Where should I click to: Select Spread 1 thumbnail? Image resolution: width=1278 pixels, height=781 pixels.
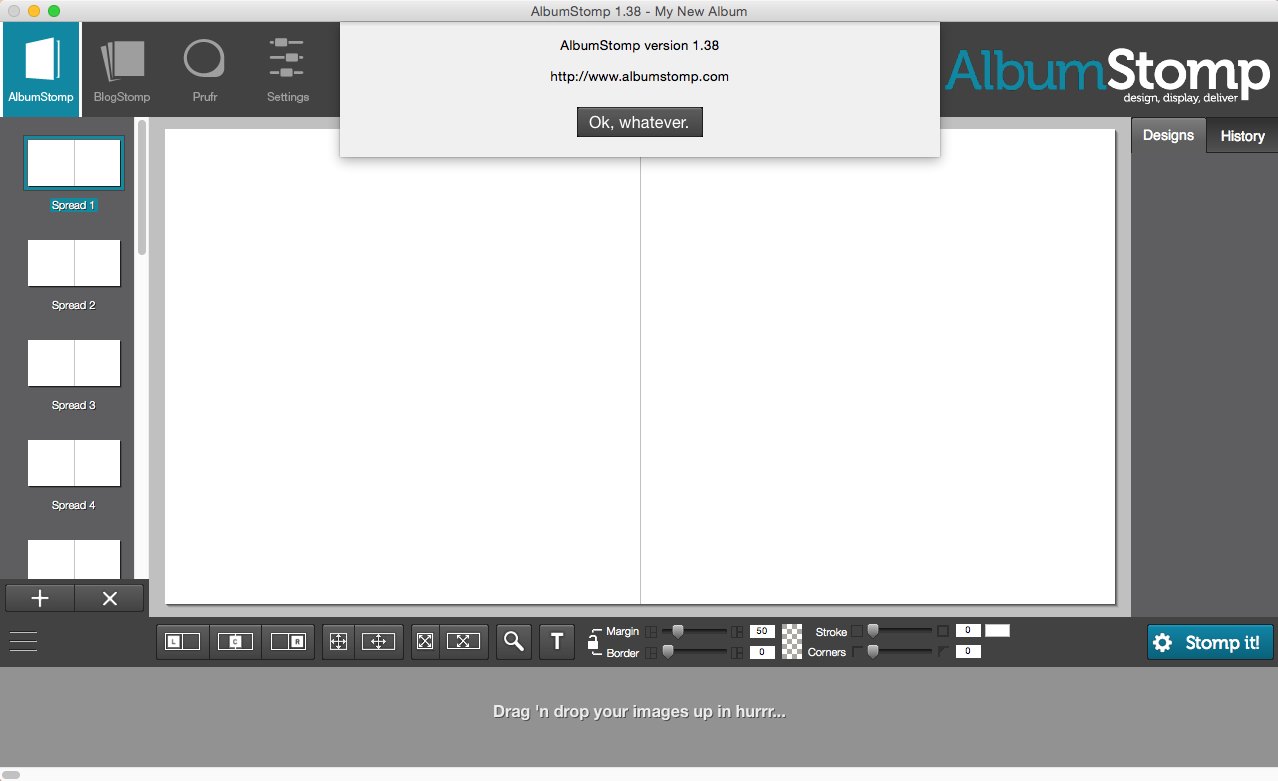click(74, 163)
